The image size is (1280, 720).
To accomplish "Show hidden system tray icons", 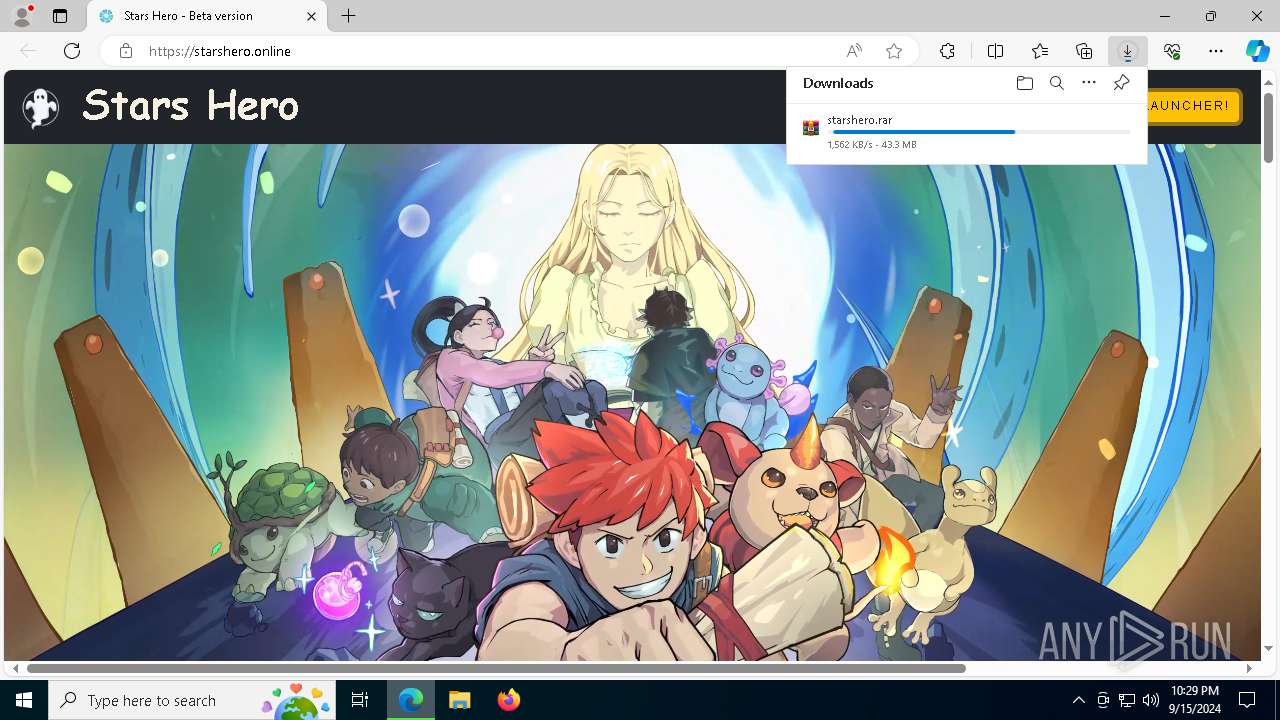I will (x=1078, y=700).
